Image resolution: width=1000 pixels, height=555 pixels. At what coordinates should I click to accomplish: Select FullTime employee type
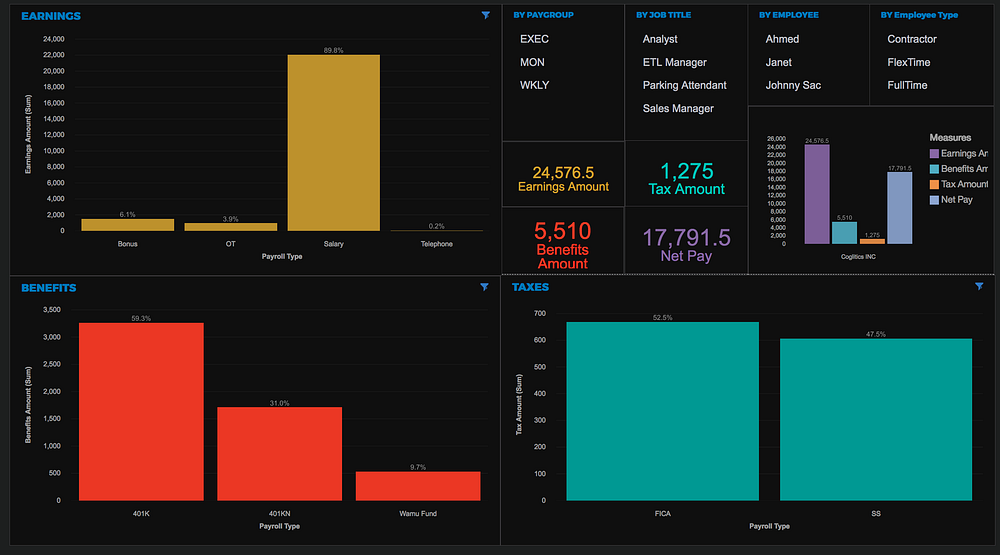pos(907,85)
